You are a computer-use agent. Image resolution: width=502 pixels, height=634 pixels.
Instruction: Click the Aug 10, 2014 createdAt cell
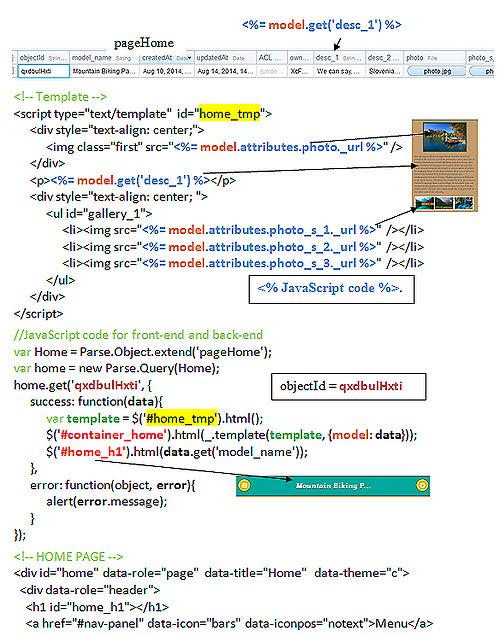pos(167,71)
